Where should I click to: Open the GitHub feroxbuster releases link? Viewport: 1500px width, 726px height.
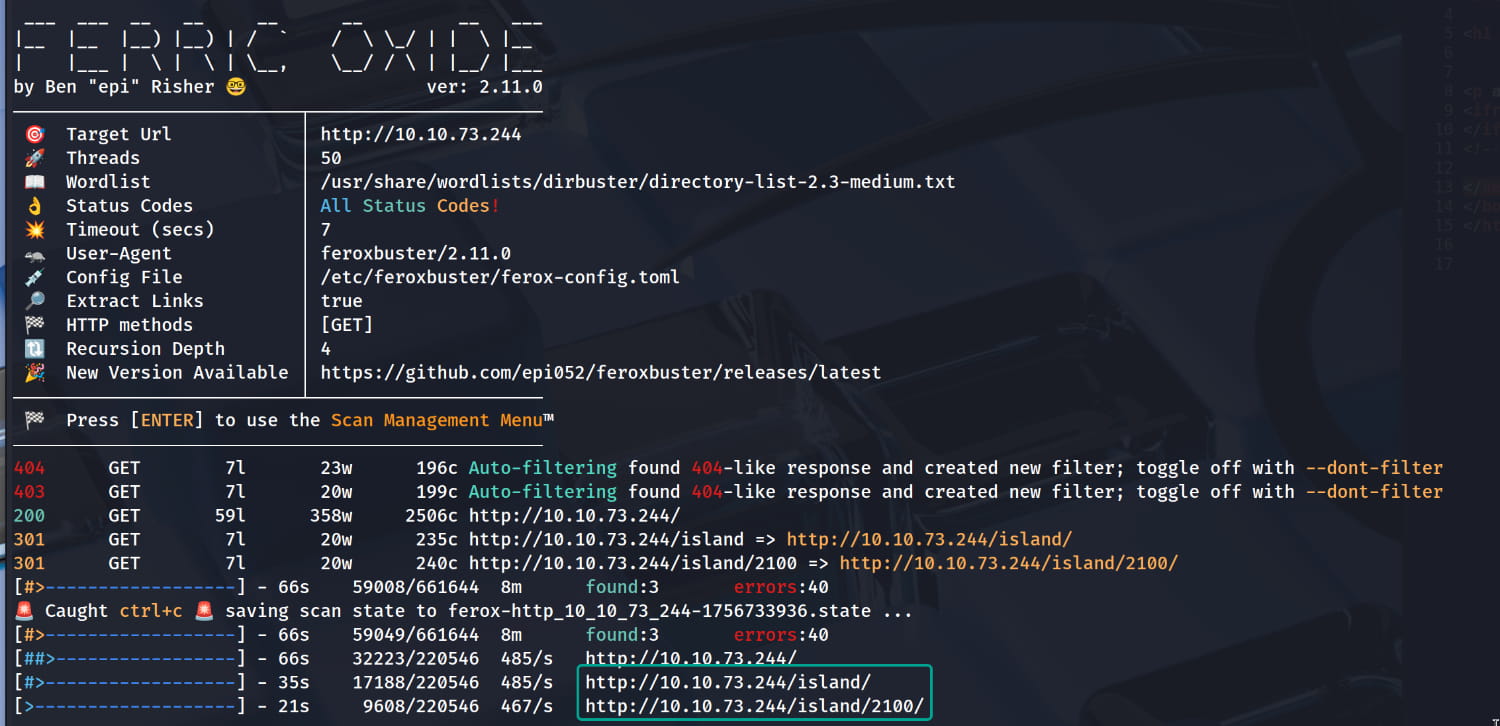(600, 373)
